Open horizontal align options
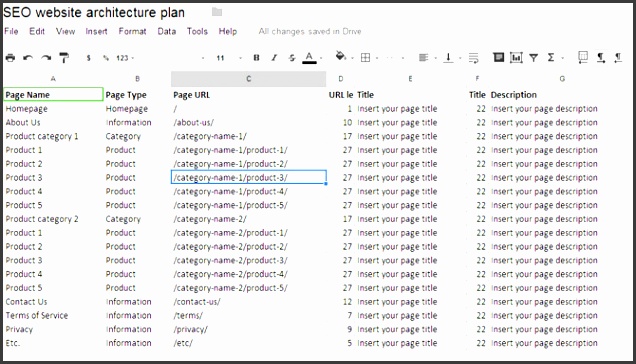636x364 pixels. [x=423, y=58]
